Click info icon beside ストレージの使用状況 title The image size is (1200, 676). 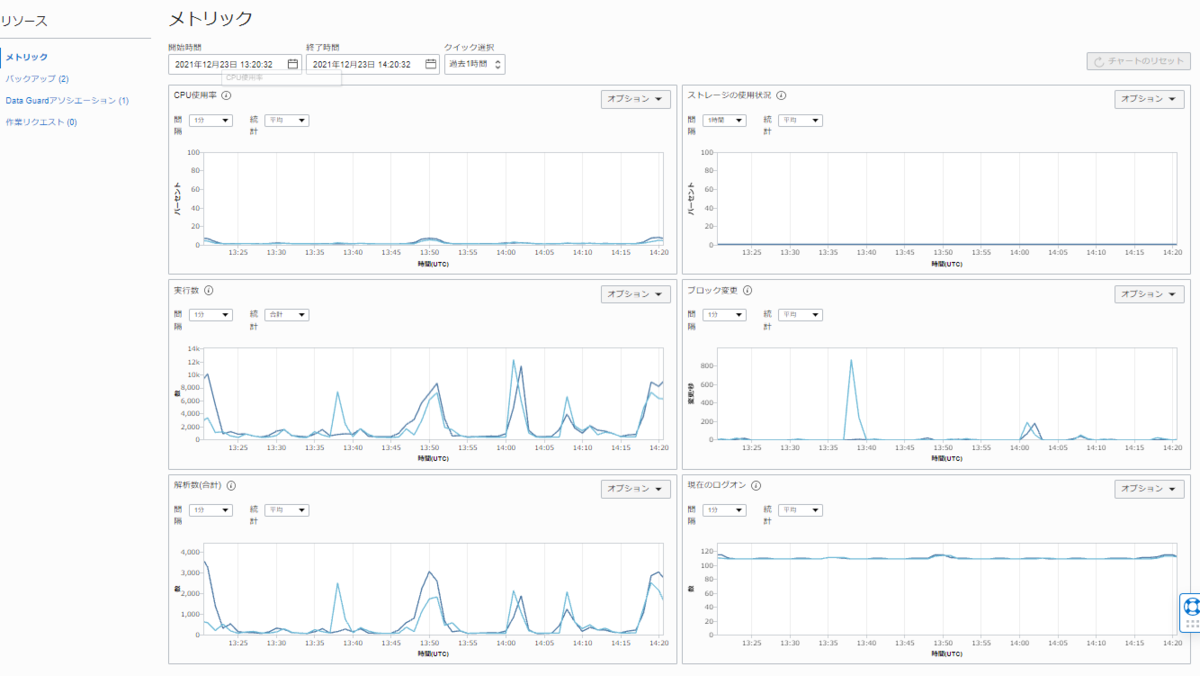(781, 96)
